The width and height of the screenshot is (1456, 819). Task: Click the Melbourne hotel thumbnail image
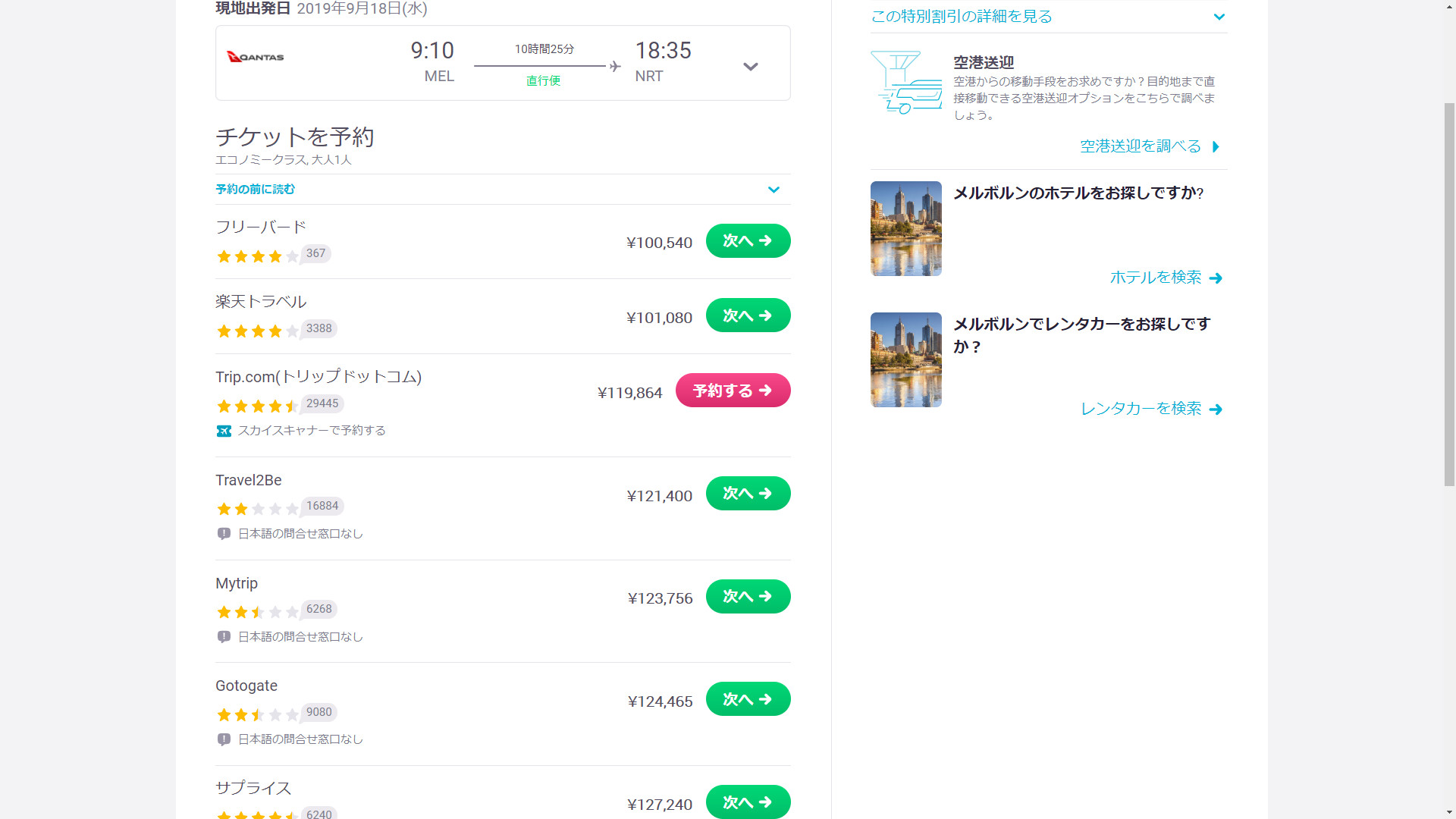coord(906,228)
